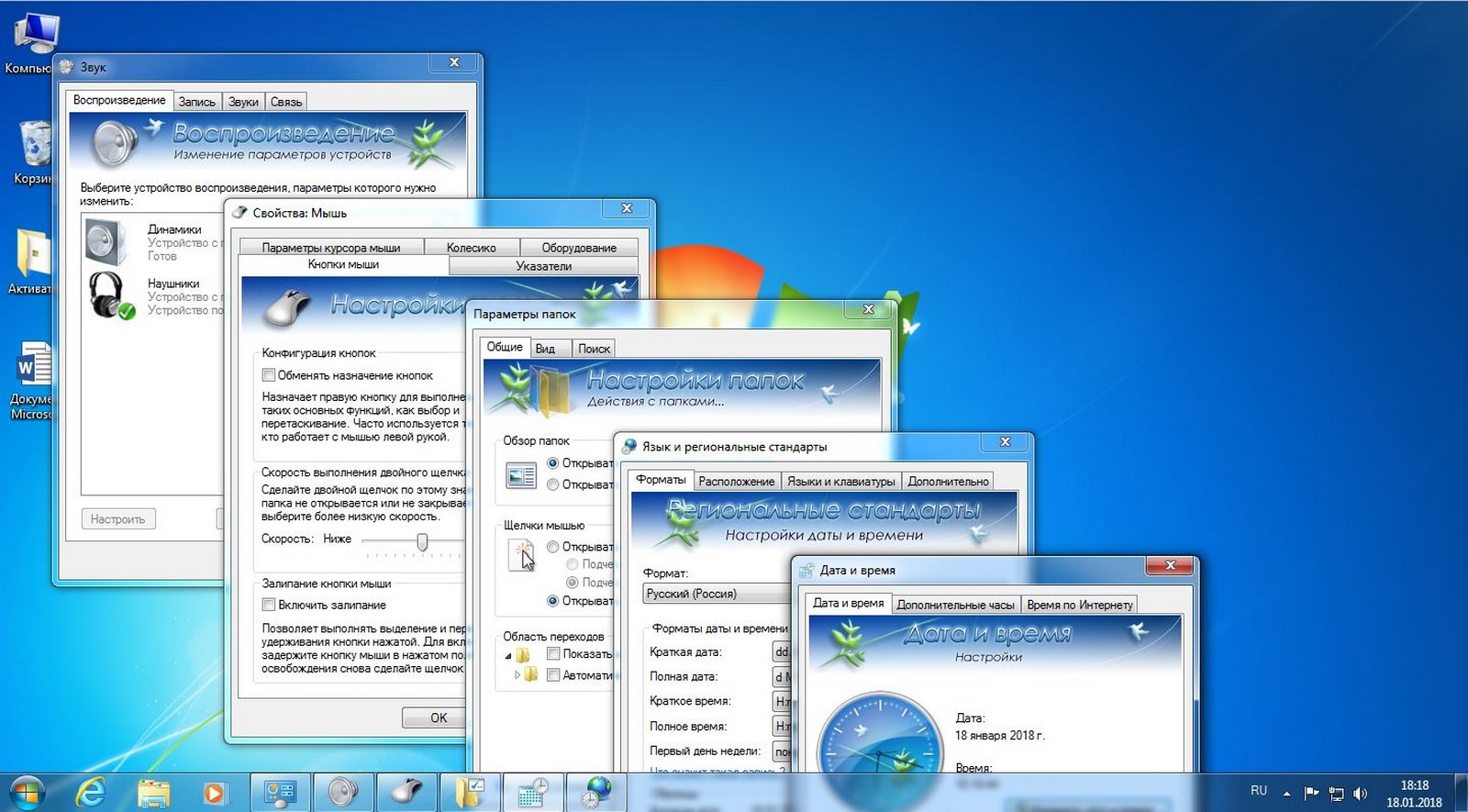The height and width of the screenshot is (812, 1468).
Task: Open the Краткая дата format dropdown
Action: pos(782,651)
